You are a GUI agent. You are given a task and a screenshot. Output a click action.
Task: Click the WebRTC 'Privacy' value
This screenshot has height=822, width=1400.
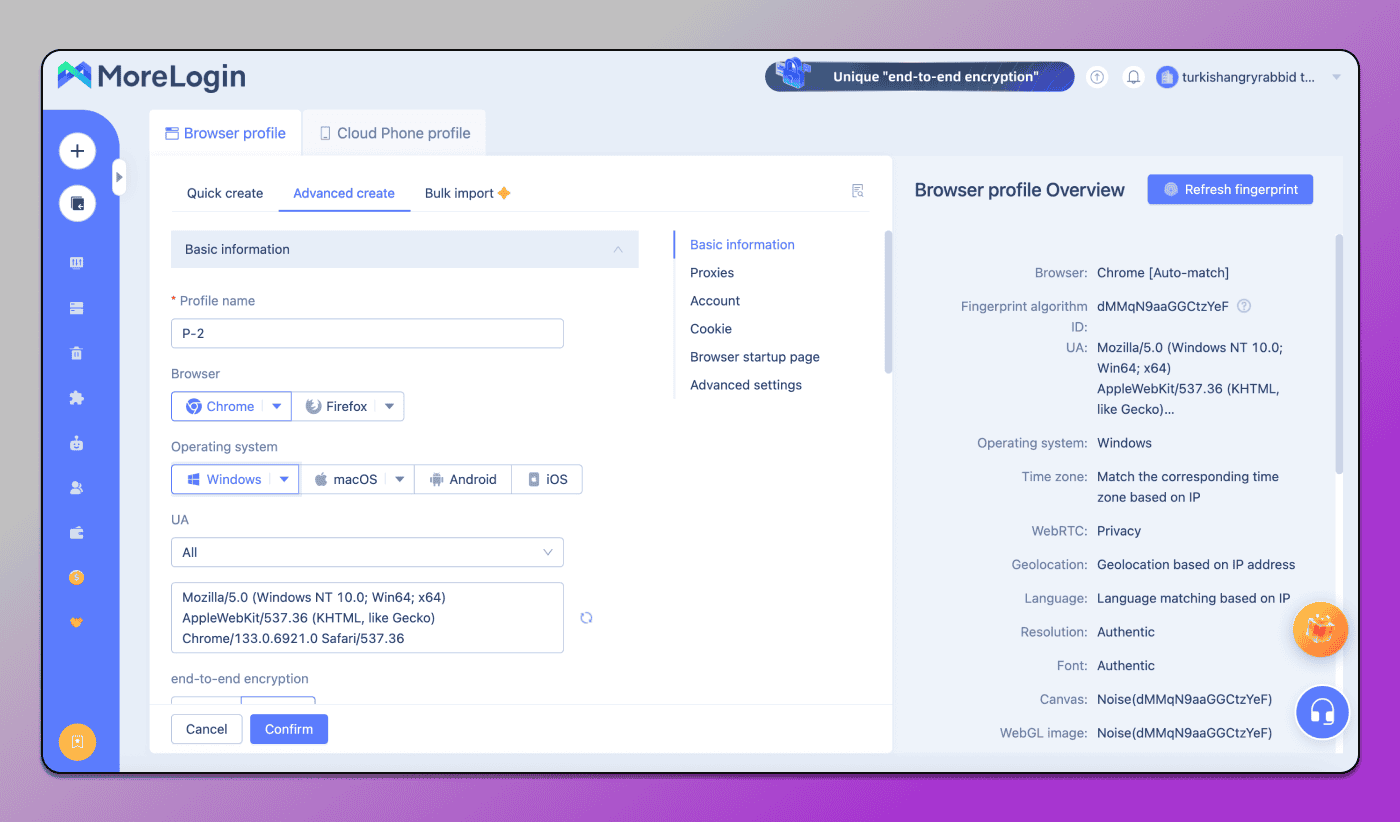click(x=1119, y=531)
